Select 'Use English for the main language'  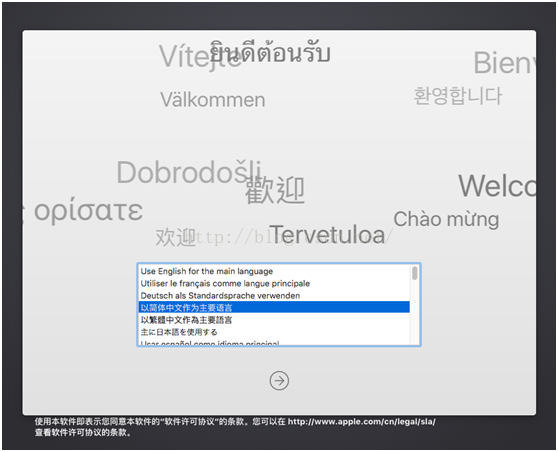pos(274,271)
